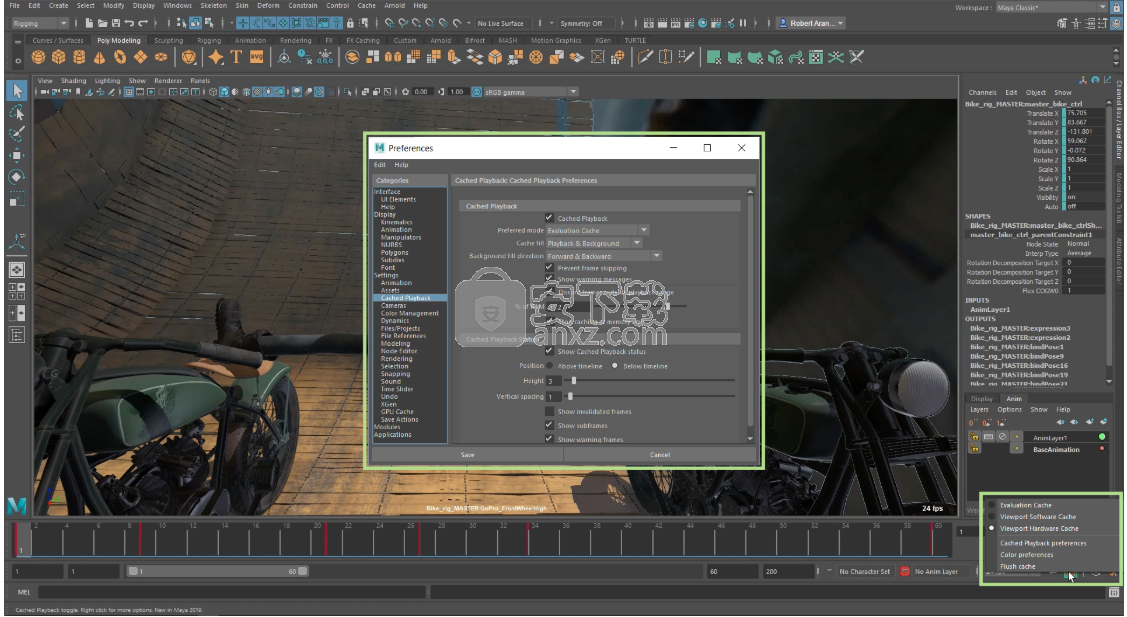Open the sRGB gamma view transform dropdown
The image size is (1127, 617).
(530, 92)
